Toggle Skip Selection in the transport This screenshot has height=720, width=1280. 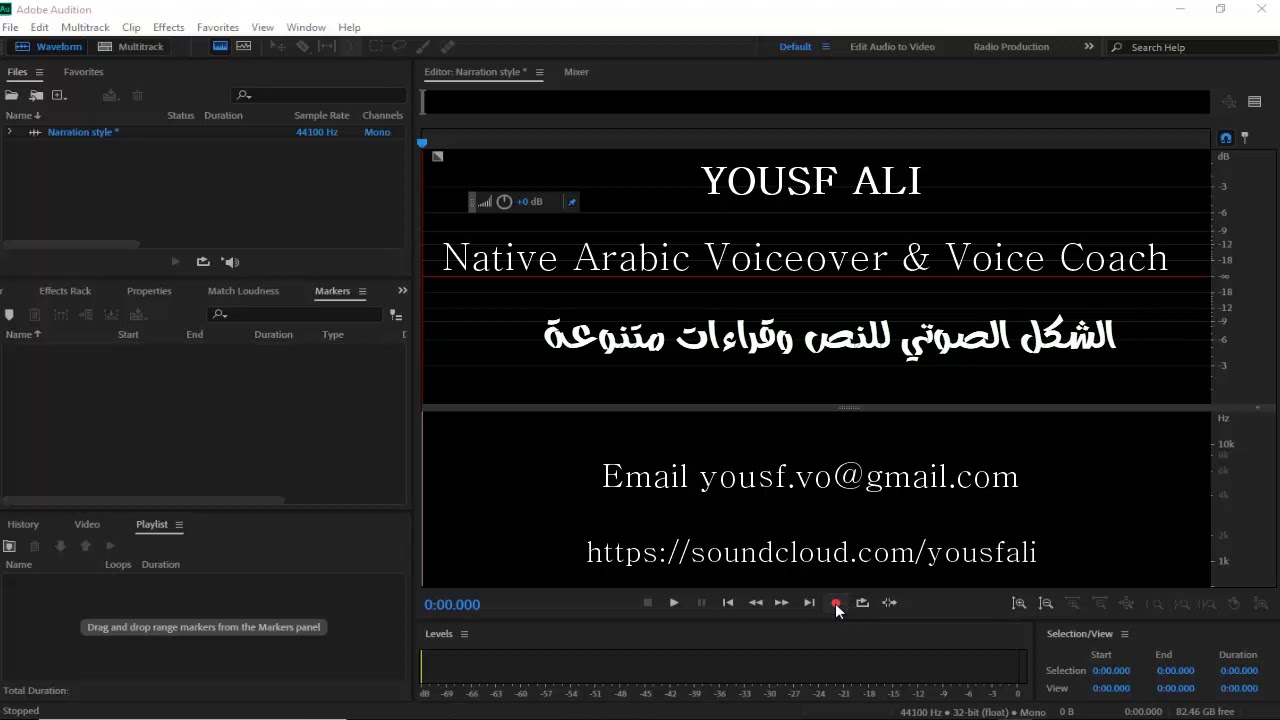pyautogui.click(x=889, y=603)
